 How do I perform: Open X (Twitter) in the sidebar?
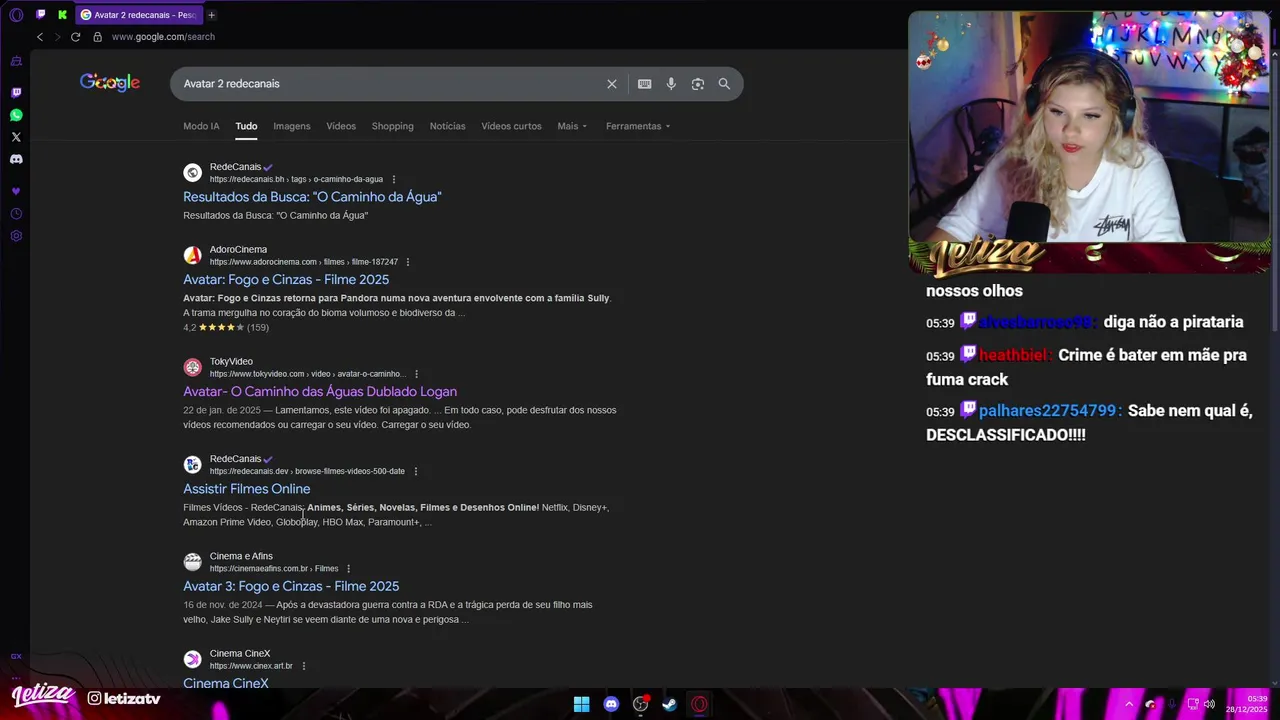(16, 137)
